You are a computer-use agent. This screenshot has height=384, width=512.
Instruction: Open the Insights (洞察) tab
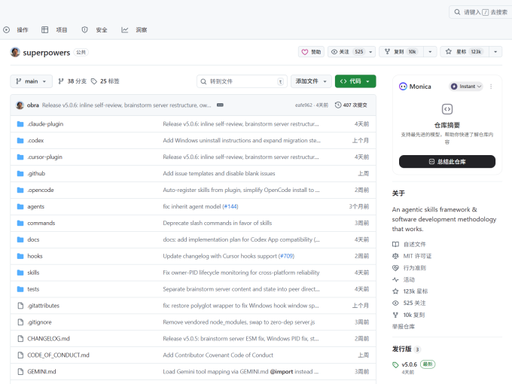click(x=134, y=30)
